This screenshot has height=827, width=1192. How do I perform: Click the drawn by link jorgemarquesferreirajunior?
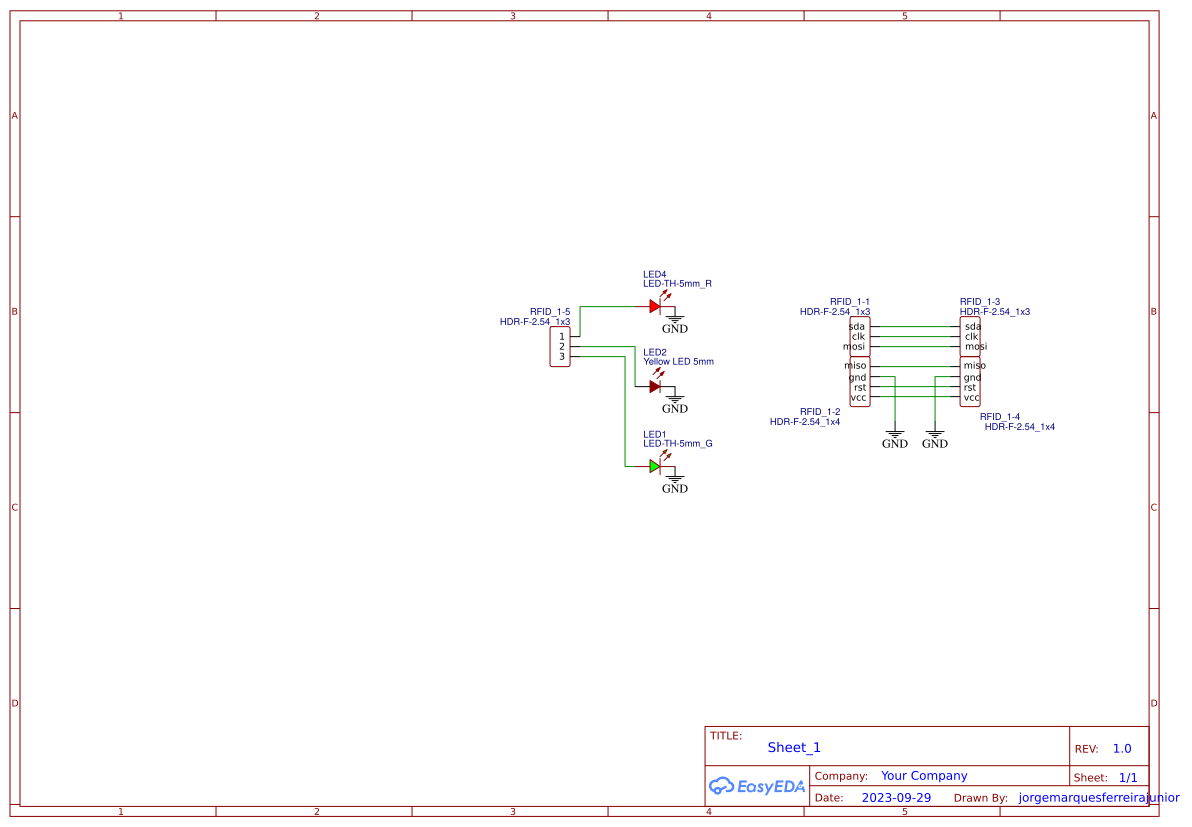pos(1096,798)
